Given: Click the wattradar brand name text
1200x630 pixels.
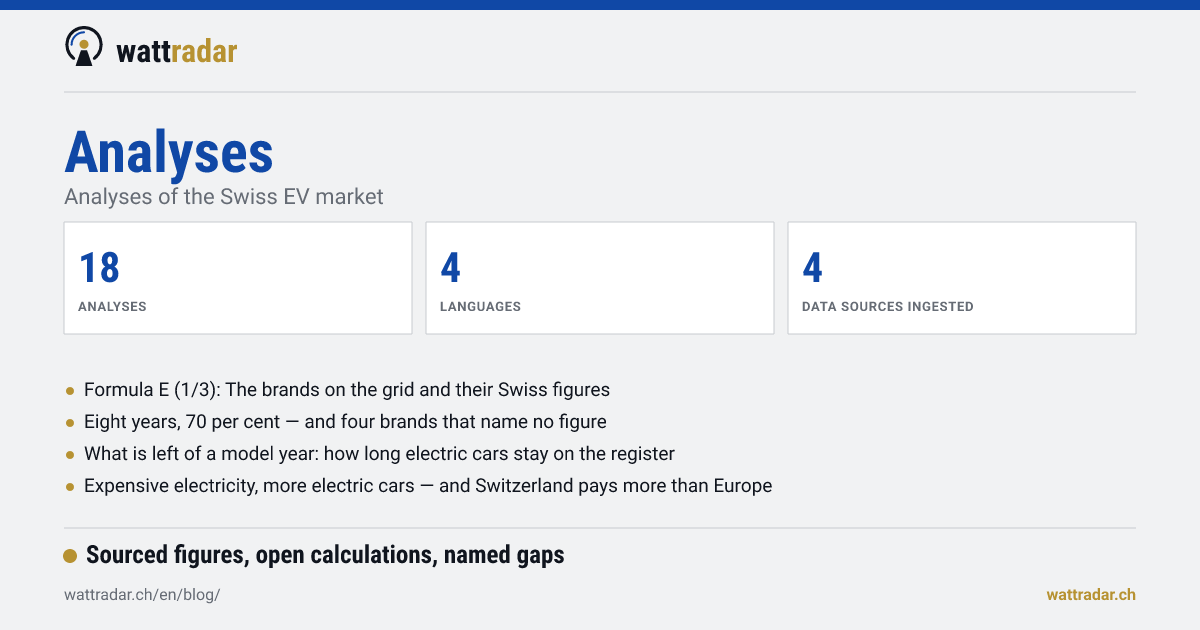Looking at the screenshot, I should pos(176,50).
